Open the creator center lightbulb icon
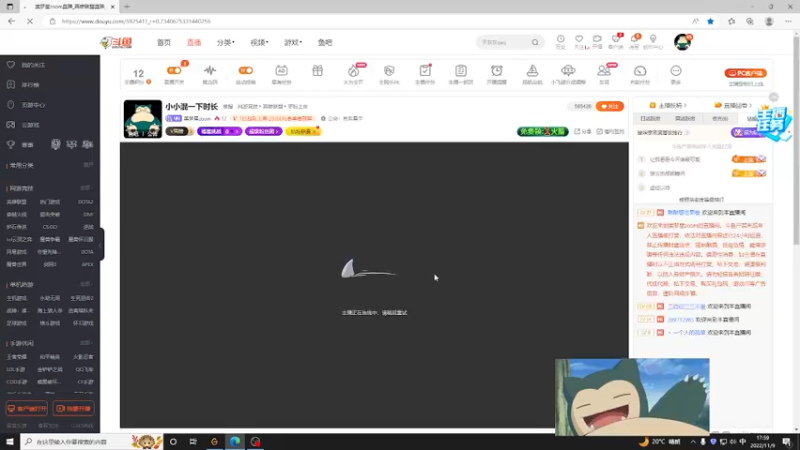The image size is (800, 450). click(x=653, y=39)
